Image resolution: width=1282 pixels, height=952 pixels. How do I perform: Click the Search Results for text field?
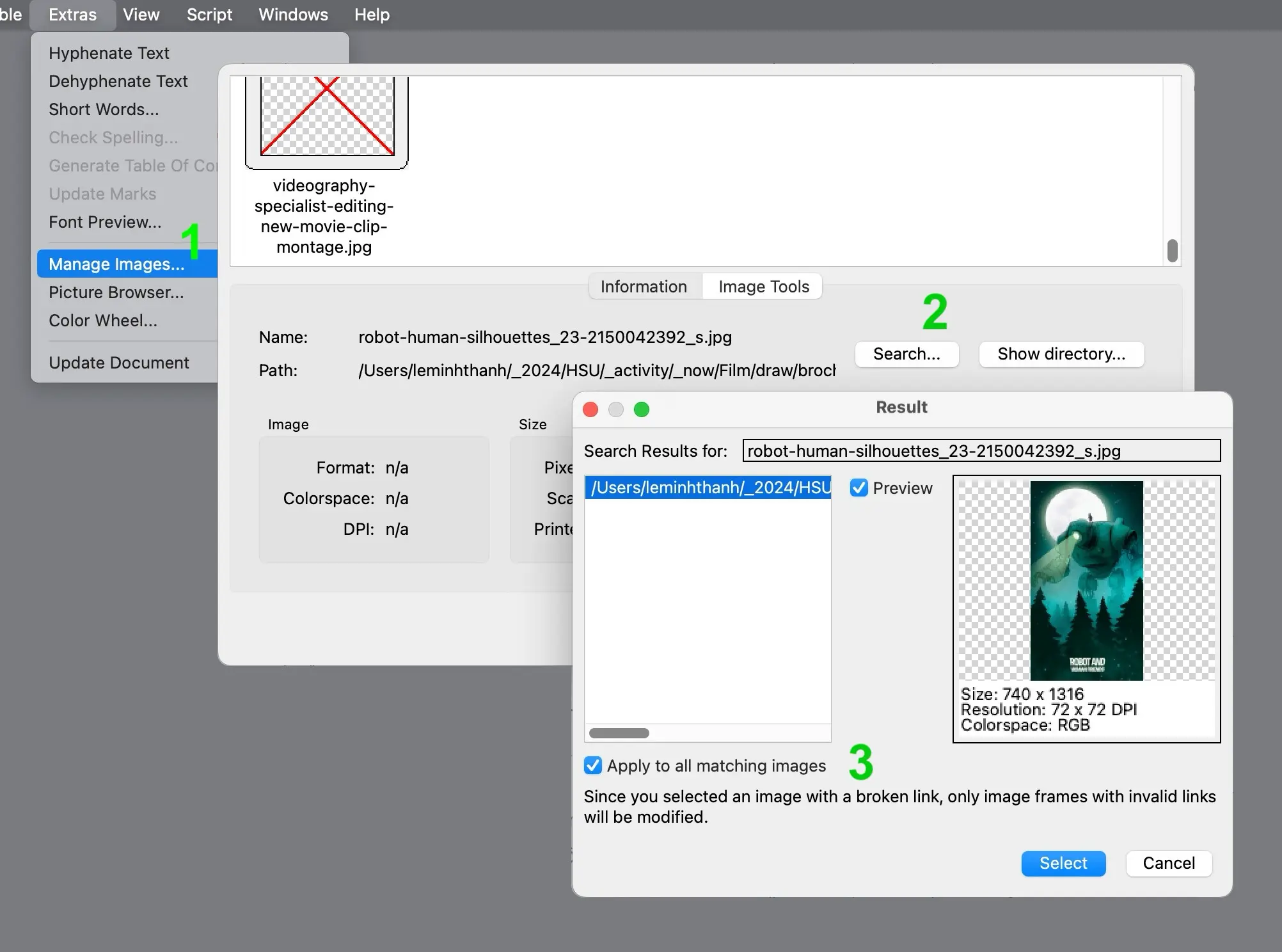[x=981, y=451]
